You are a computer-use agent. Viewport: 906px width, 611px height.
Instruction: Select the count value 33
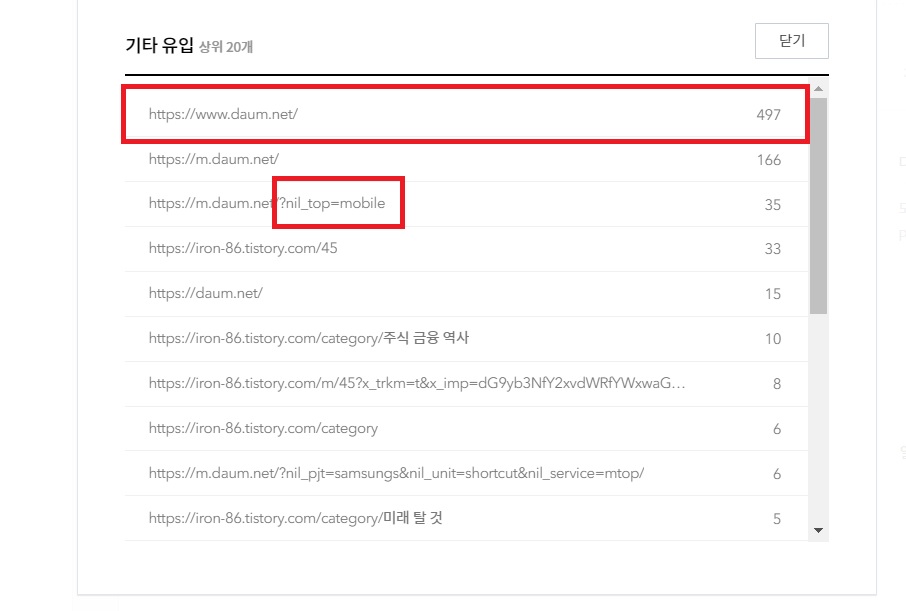tap(773, 249)
